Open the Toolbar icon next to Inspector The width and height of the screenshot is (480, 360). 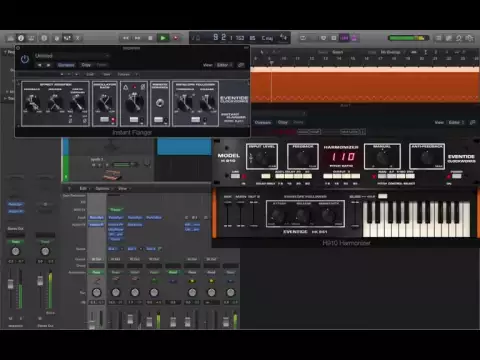click(x=32, y=38)
